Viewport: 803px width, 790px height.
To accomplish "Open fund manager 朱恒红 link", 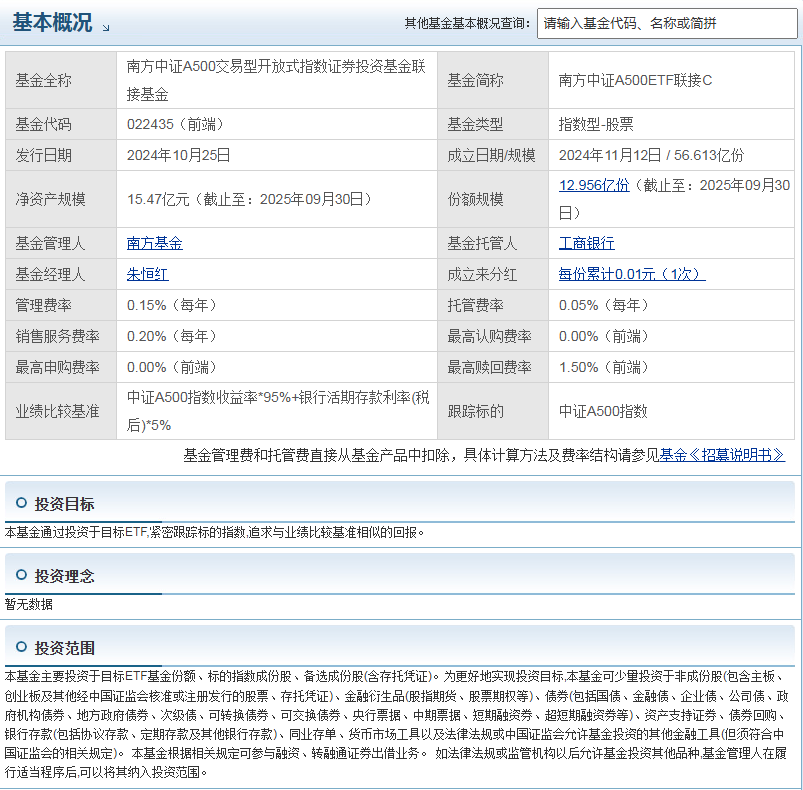I will [x=147, y=274].
